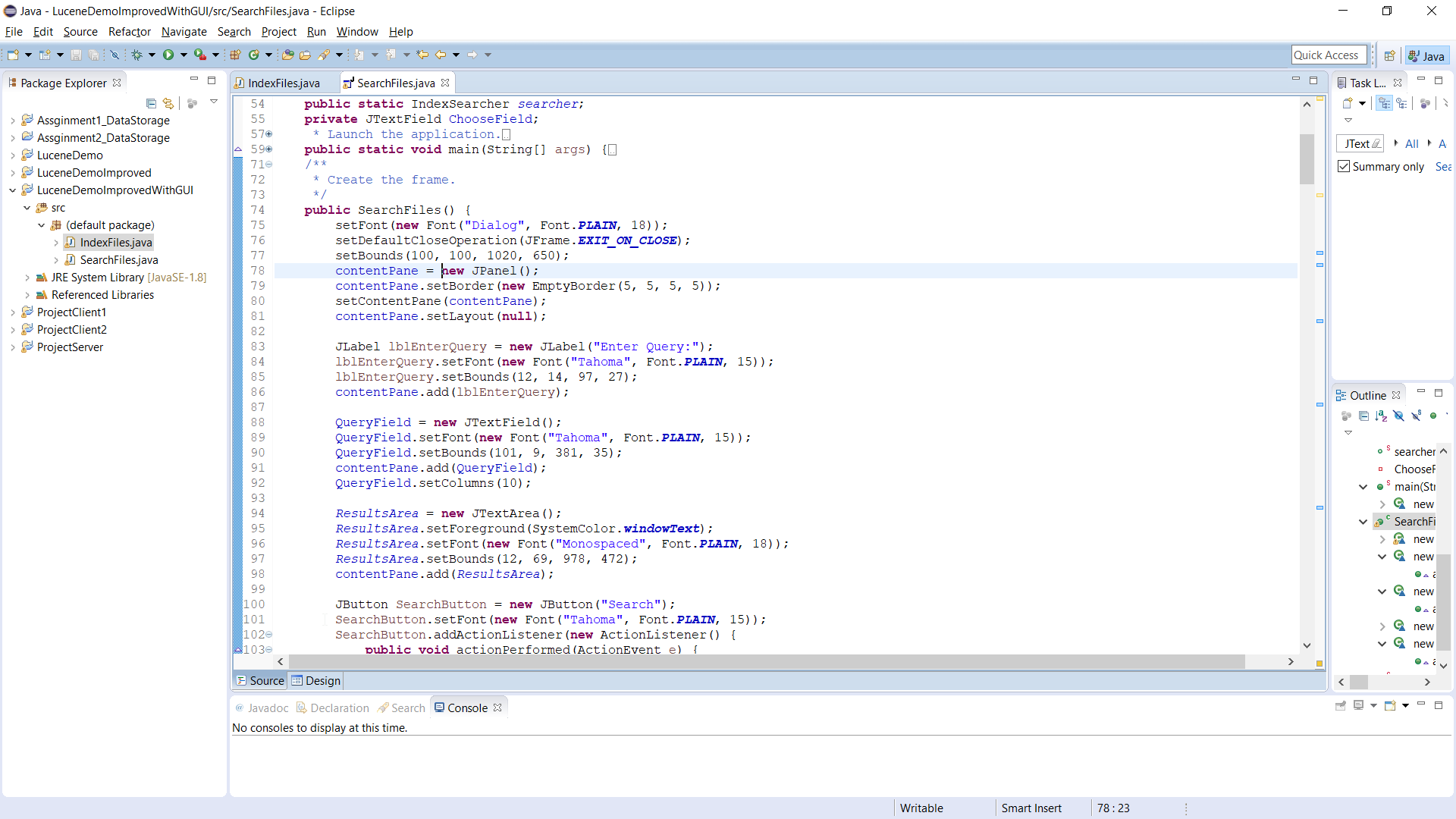The image size is (1456, 819).
Task: Expand the ProjectServer project in Package Explorer
Action: point(12,347)
